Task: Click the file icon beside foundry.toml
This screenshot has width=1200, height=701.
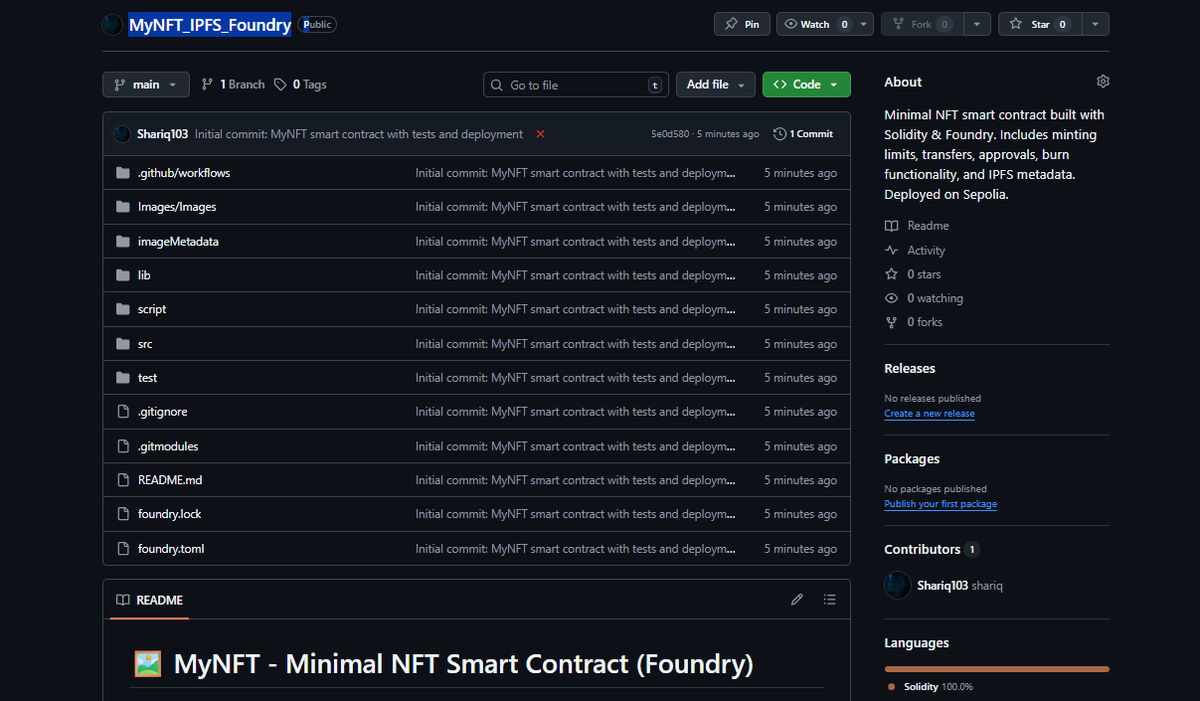Action: click(x=123, y=548)
